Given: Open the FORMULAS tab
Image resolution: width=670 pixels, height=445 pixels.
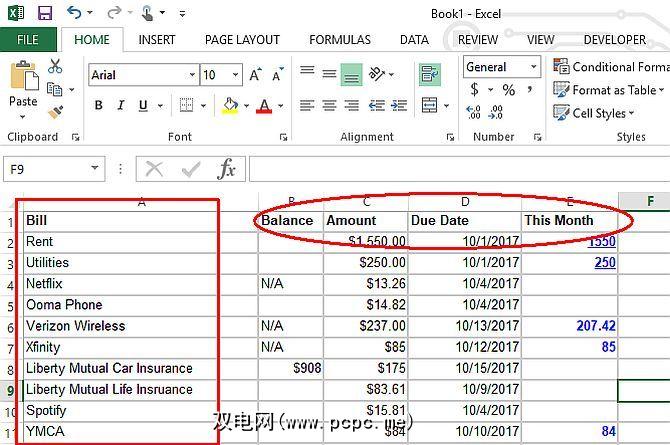Looking at the screenshot, I should click(x=340, y=40).
